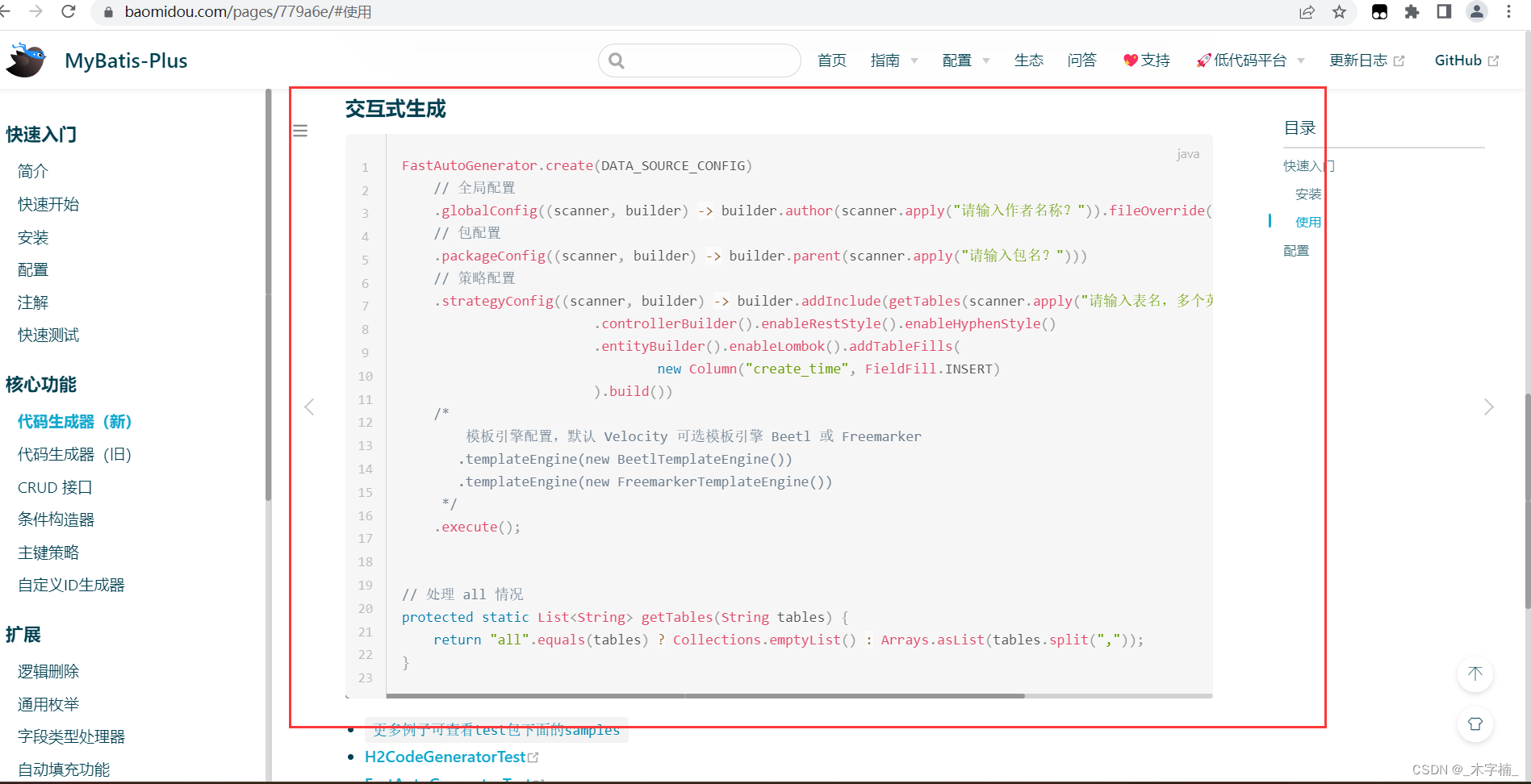Open 自动填充功能 in the sidebar
Image resolution: width=1531 pixels, height=784 pixels.
tap(64, 769)
